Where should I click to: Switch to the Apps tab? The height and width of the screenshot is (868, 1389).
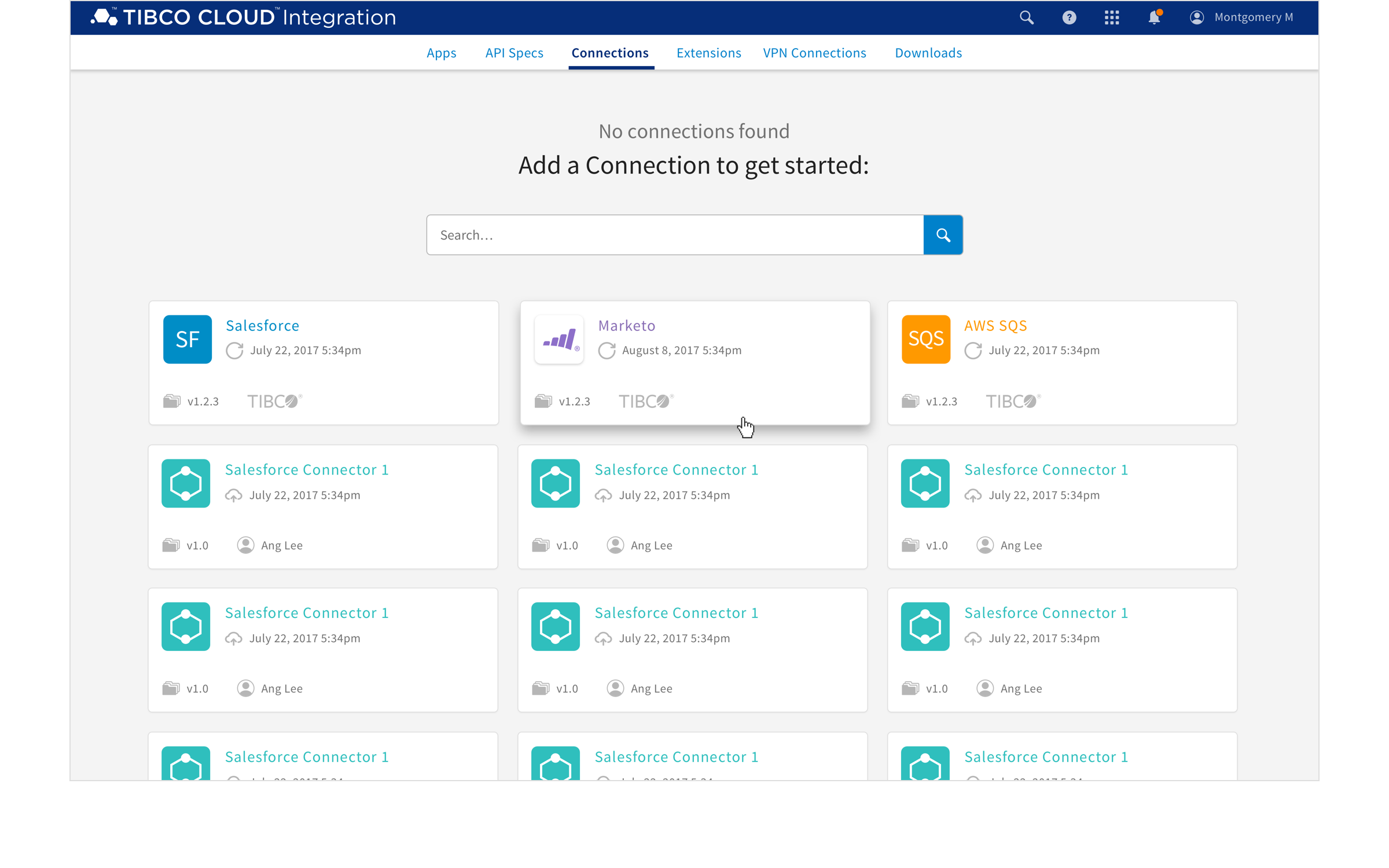[x=442, y=53]
